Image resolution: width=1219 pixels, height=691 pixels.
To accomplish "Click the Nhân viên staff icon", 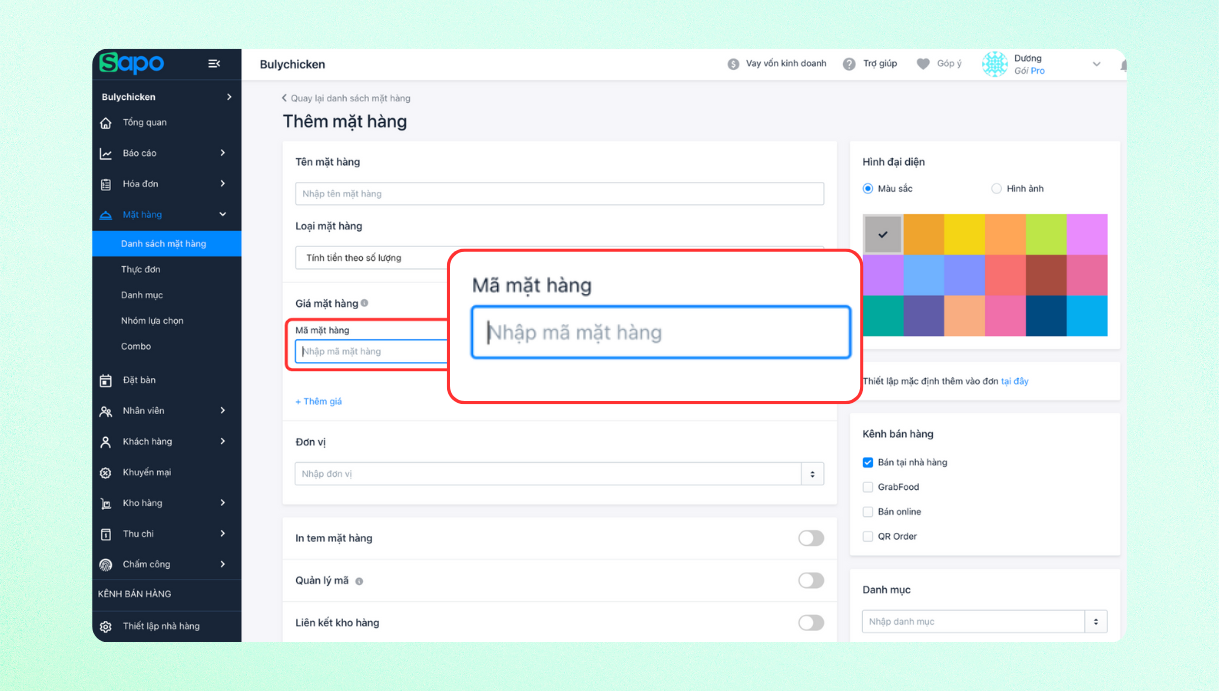I will [106, 411].
